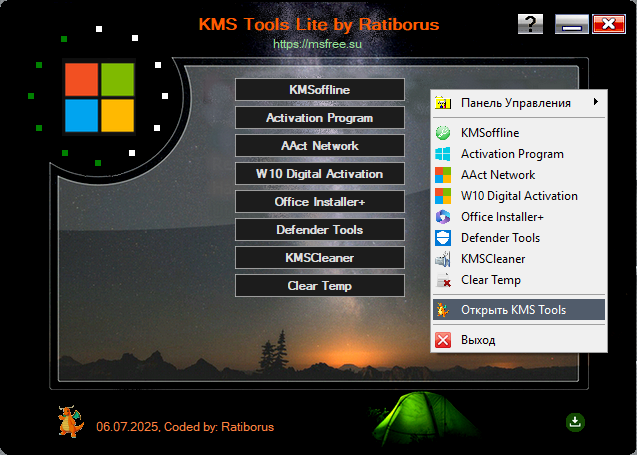Click shield icon beside Defender Tools entry

pos(443,238)
